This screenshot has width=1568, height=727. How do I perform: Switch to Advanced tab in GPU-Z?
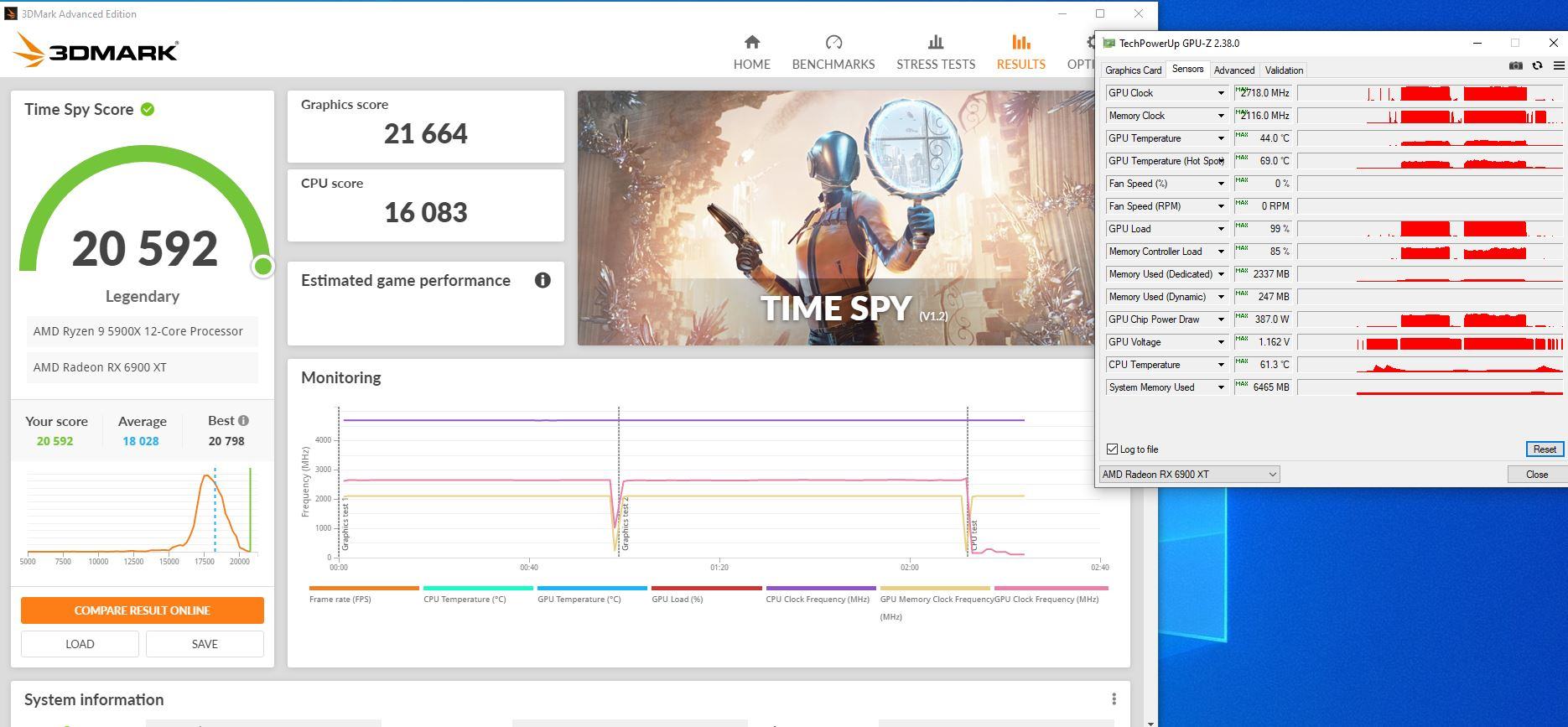tap(1234, 70)
